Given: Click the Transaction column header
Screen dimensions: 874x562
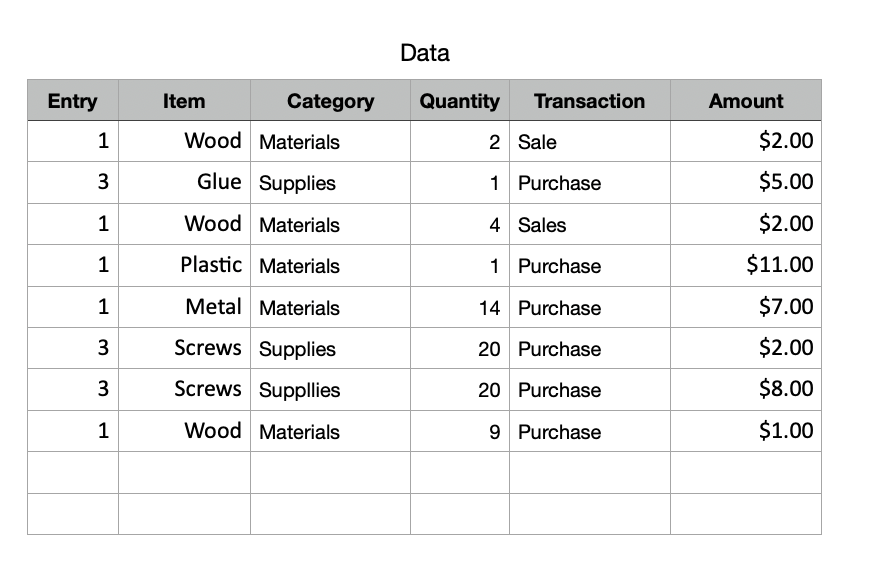Looking at the screenshot, I should point(589,101).
